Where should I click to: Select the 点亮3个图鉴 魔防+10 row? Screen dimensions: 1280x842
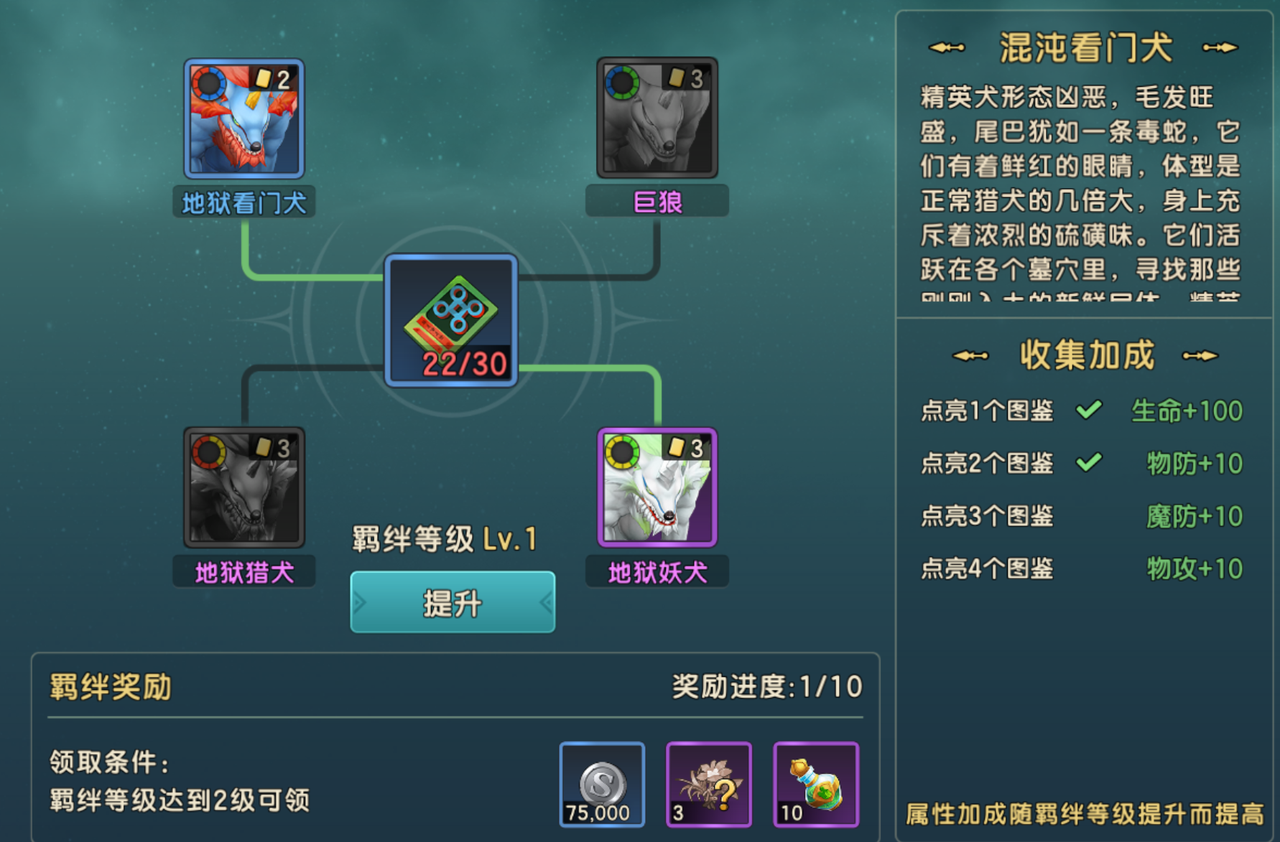tap(1082, 516)
